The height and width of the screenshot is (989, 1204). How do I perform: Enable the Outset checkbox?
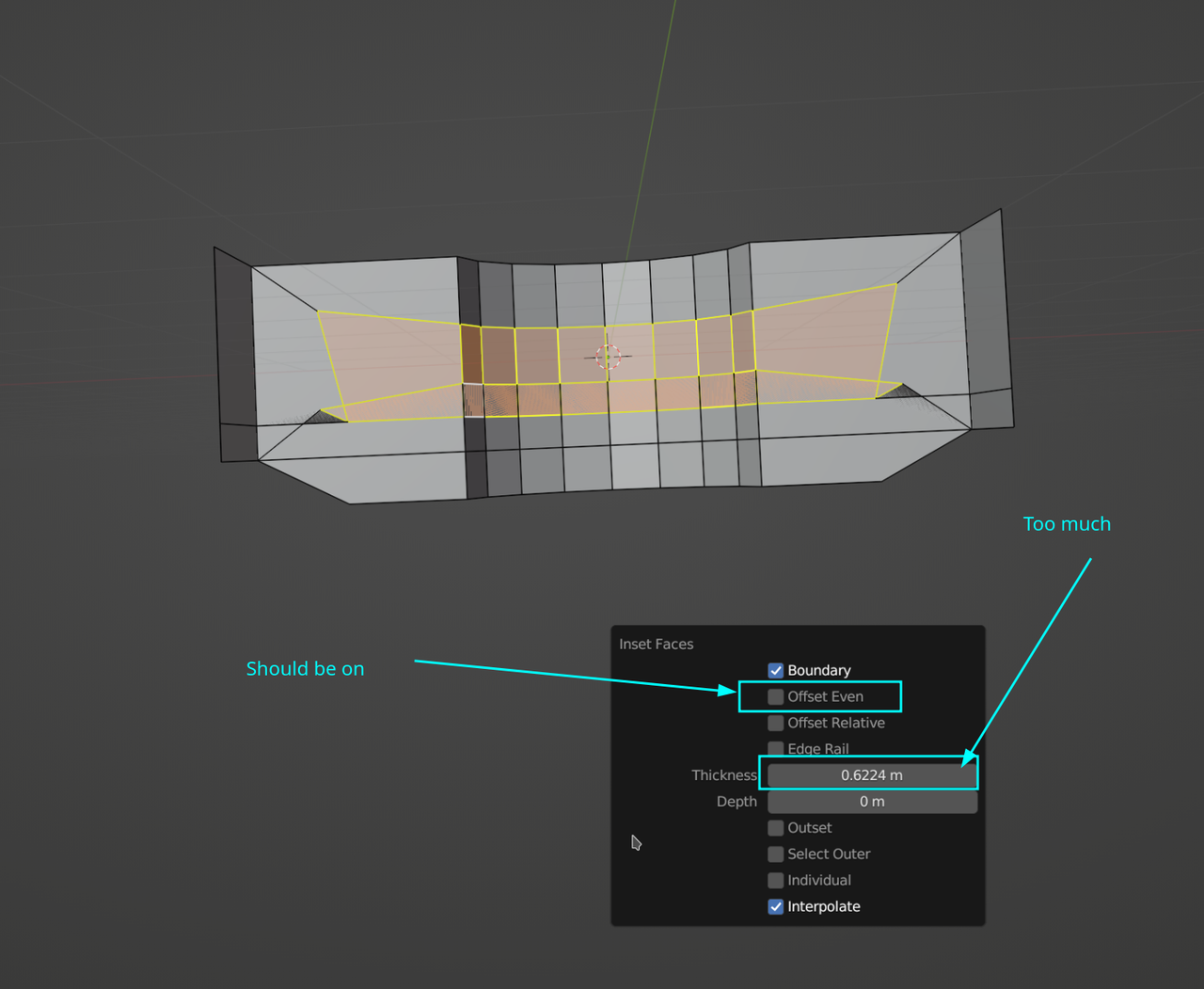click(x=776, y=828)
